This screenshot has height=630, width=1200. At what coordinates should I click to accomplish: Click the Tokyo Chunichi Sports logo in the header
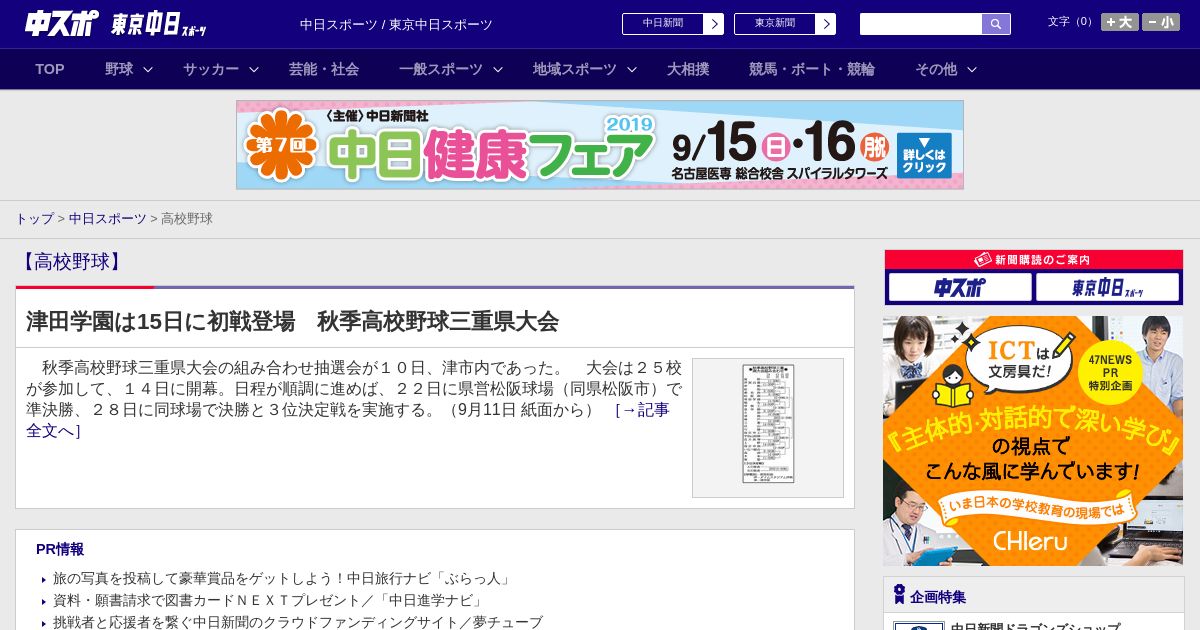[x=159, y=24]
